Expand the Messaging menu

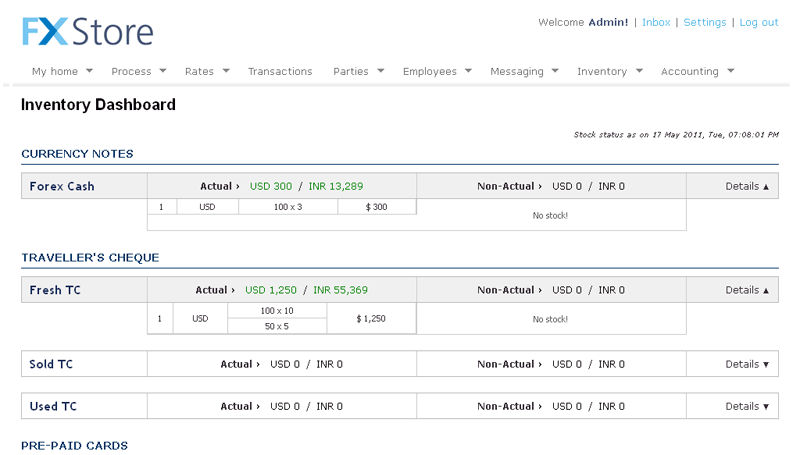click(x=524, y=72)
